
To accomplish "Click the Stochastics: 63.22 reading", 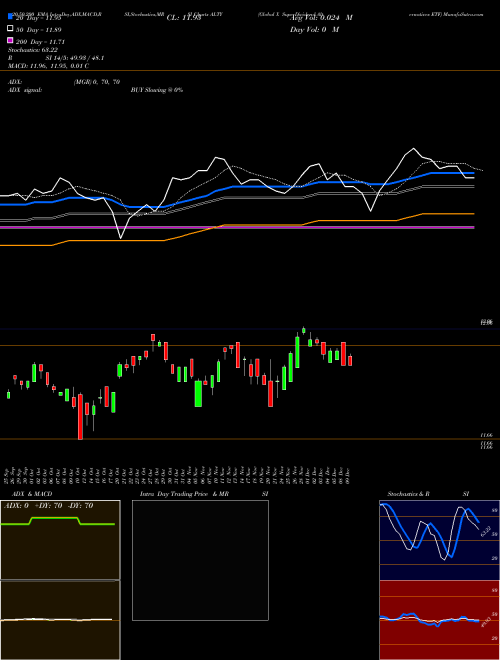I will click(33, 50).
